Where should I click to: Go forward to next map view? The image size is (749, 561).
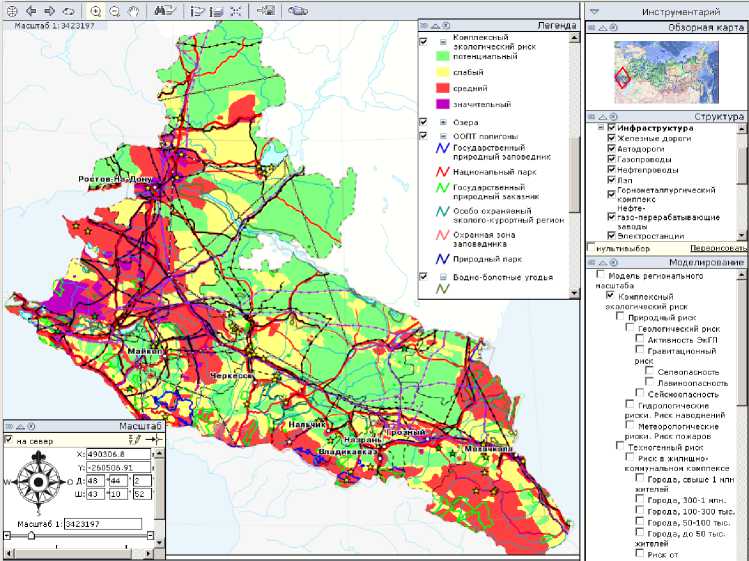point(49,10)
